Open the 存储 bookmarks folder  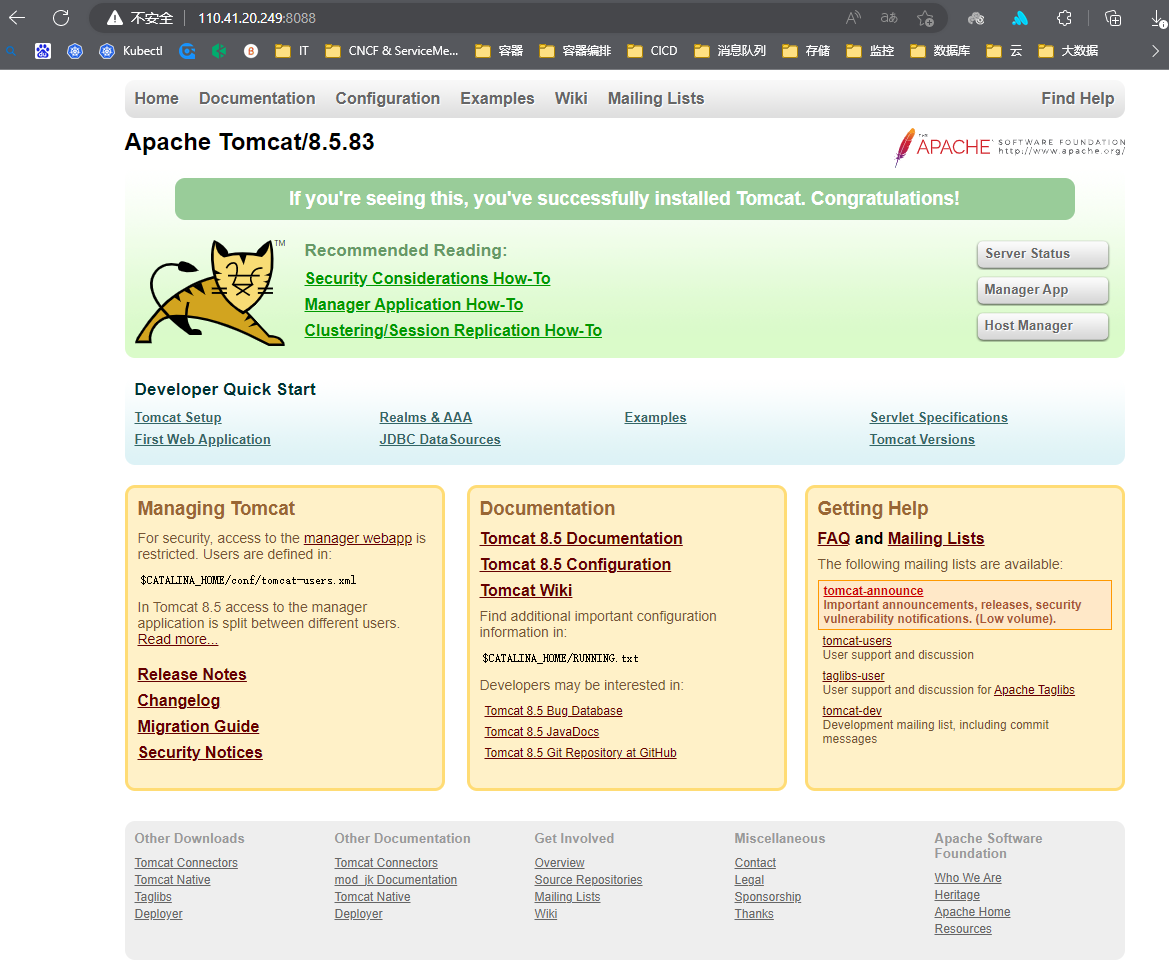(x=806, y=51)
